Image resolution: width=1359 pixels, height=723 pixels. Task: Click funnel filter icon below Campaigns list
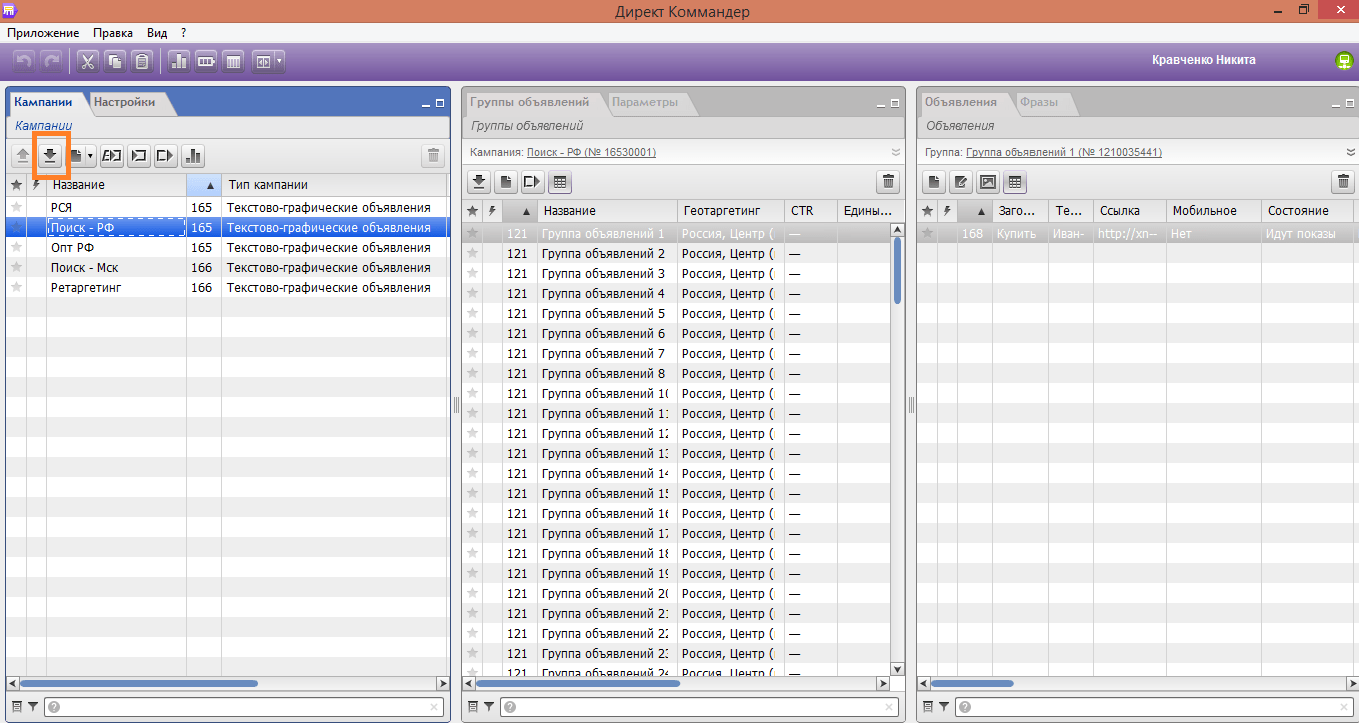33,707
